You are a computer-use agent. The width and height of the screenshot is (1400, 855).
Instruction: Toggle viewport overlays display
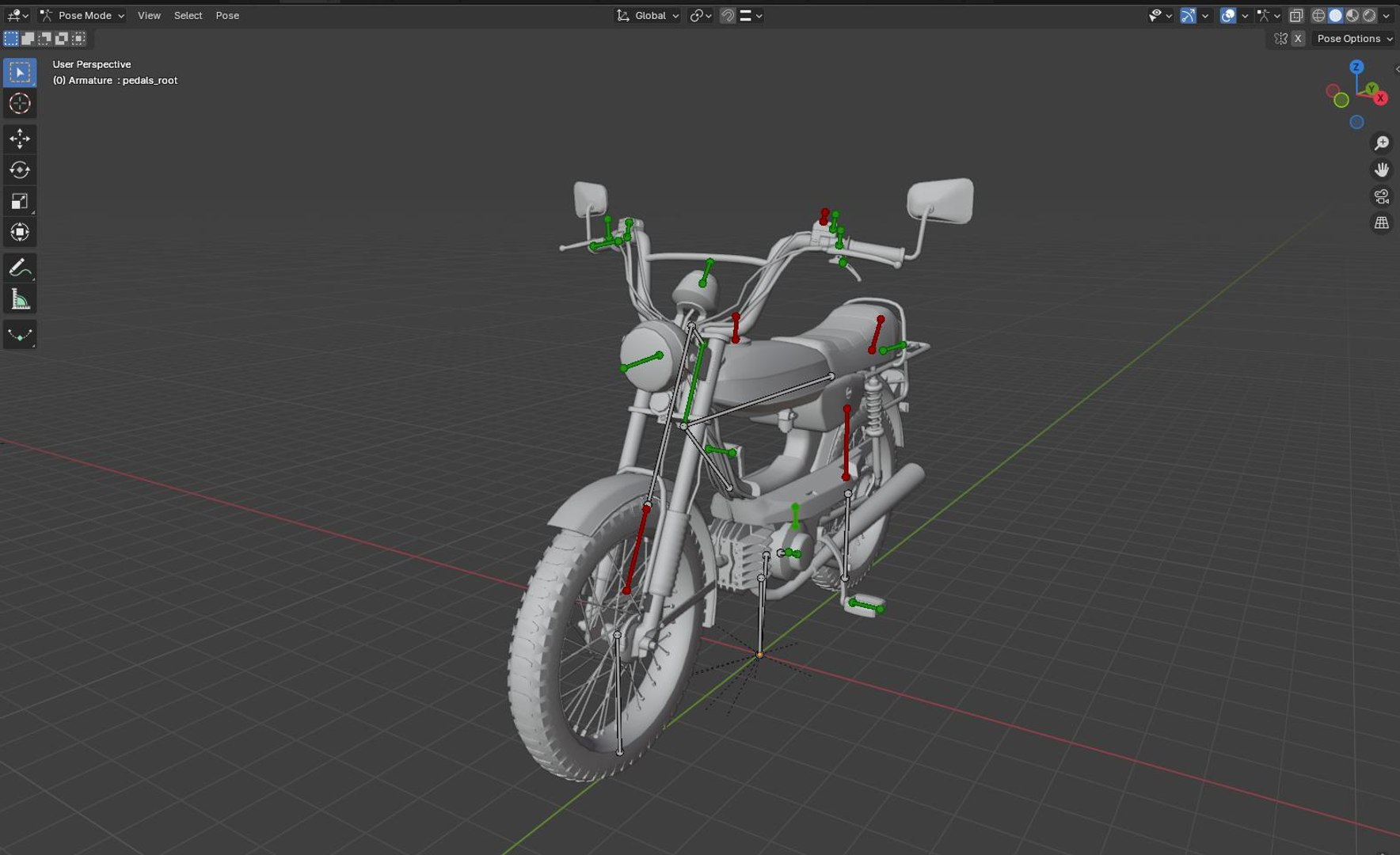tap(1228, 16)
